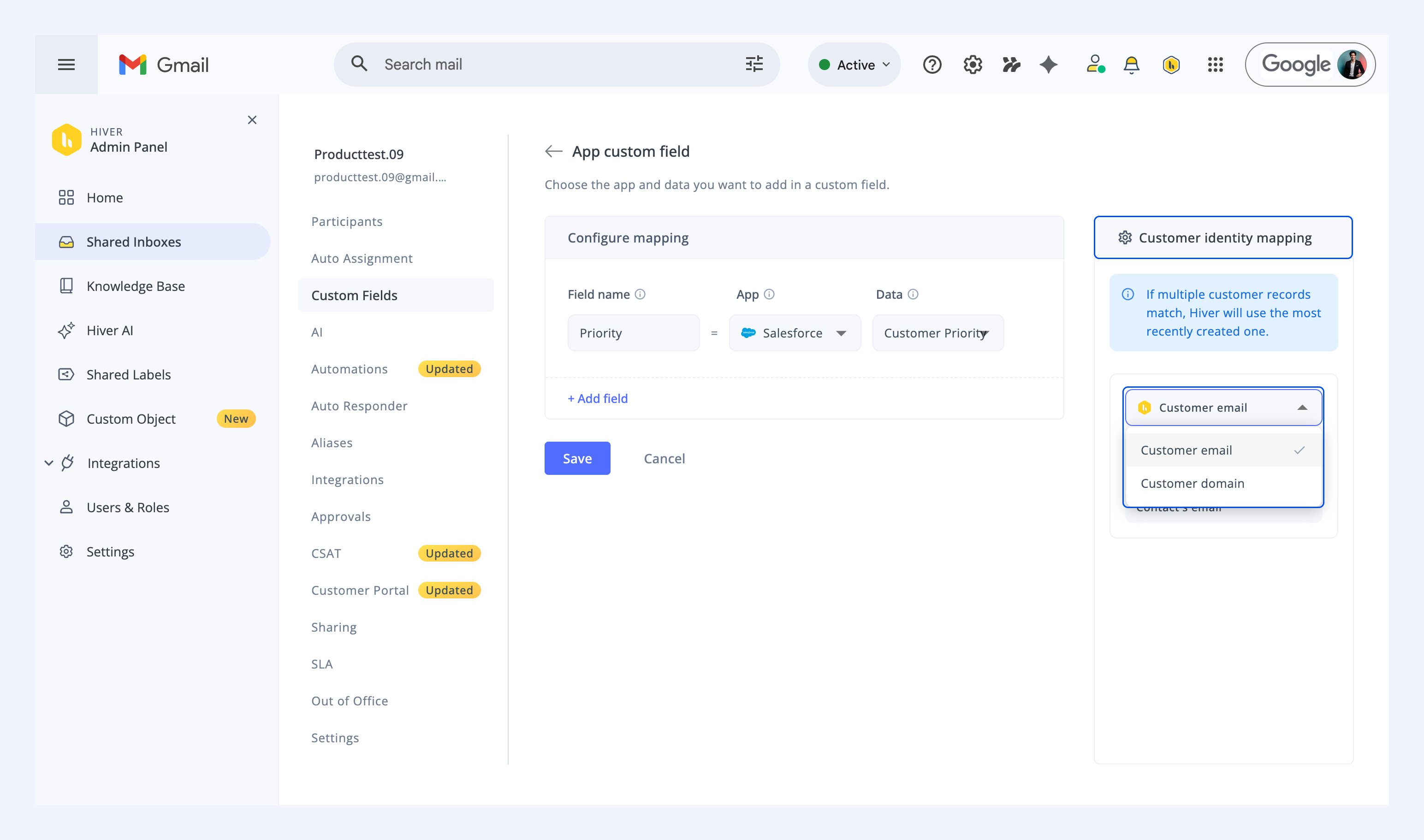
Task: Open the Customer Priority data dropdown
Action: coord(938,333)
